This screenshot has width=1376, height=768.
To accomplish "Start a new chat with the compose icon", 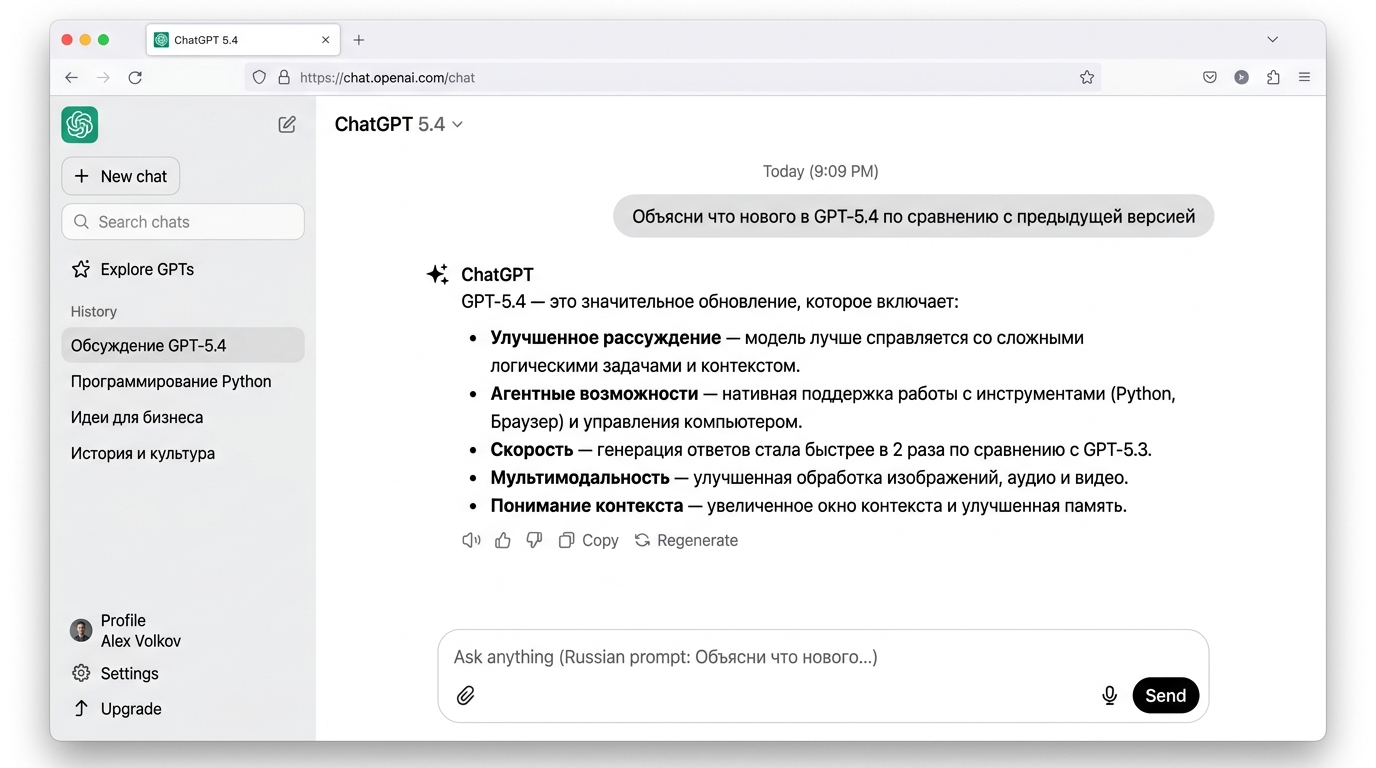I will click(x=287, y=124).
